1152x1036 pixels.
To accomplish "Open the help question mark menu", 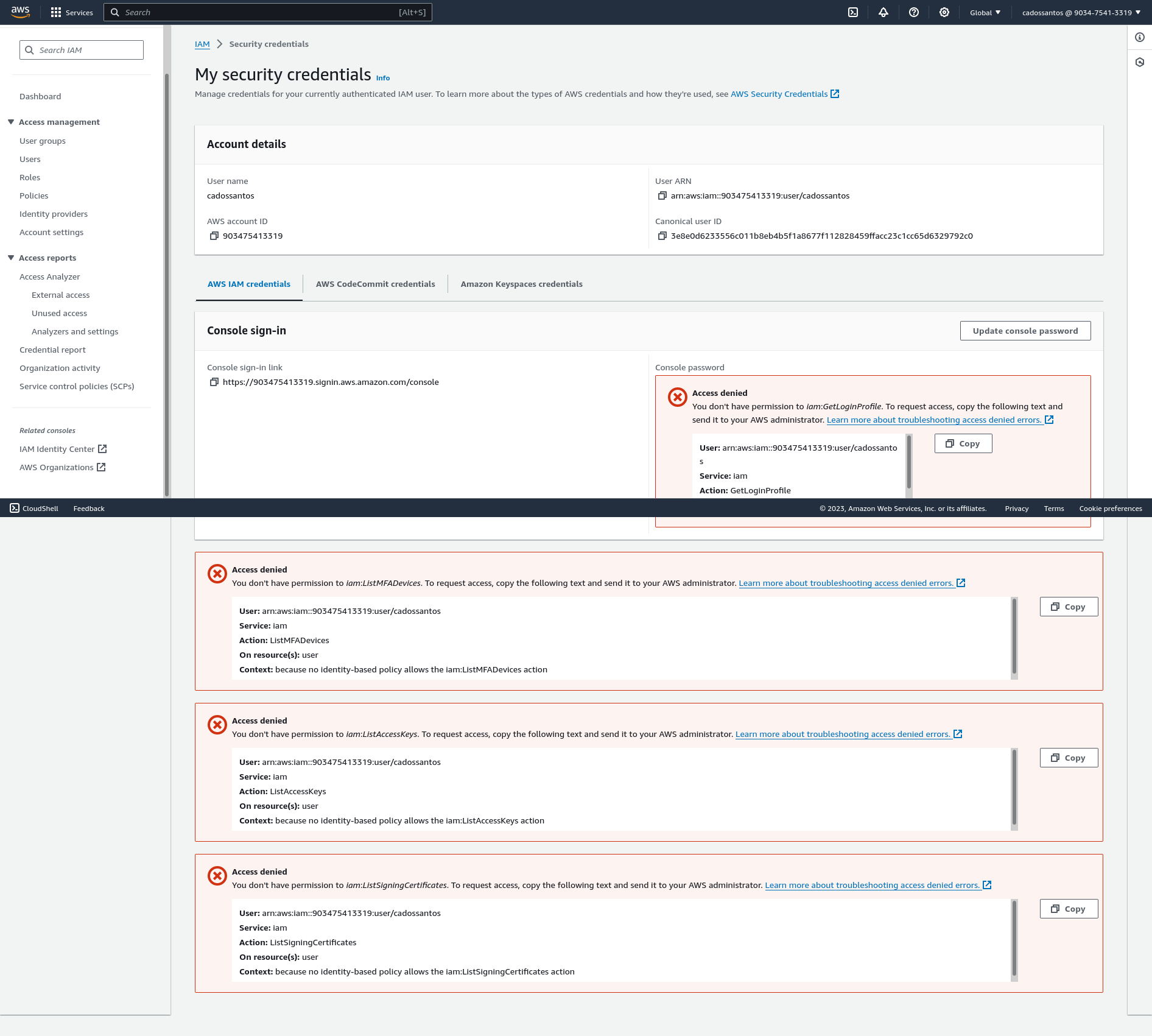I will [x=914, y=12].
